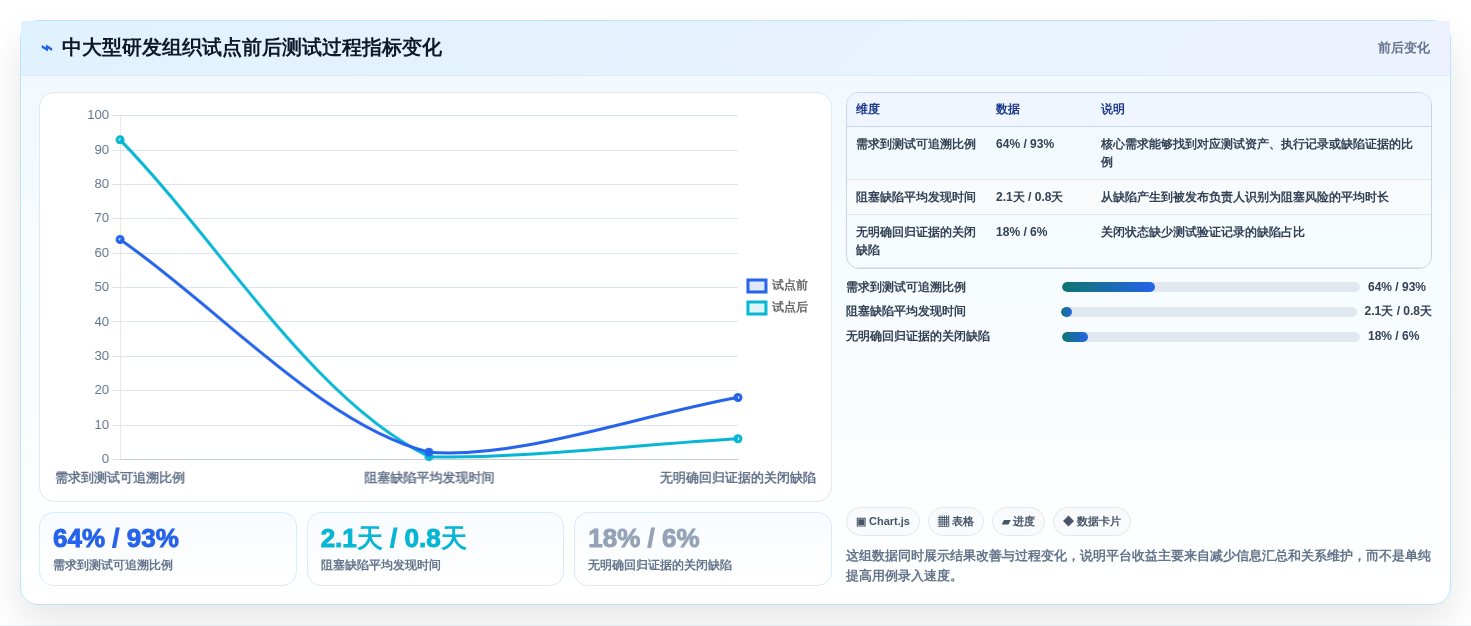
Task: Click x-axis label 无明确回归证据的关闭缺陷
Action: point(738,478)
